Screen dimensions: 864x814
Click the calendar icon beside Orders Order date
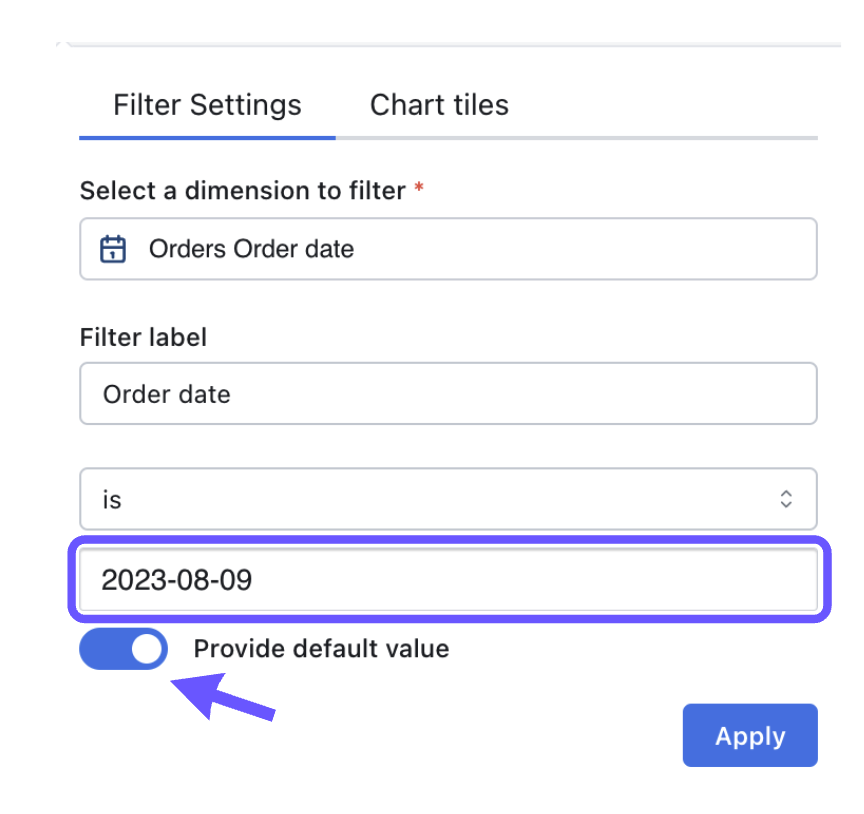114,249
